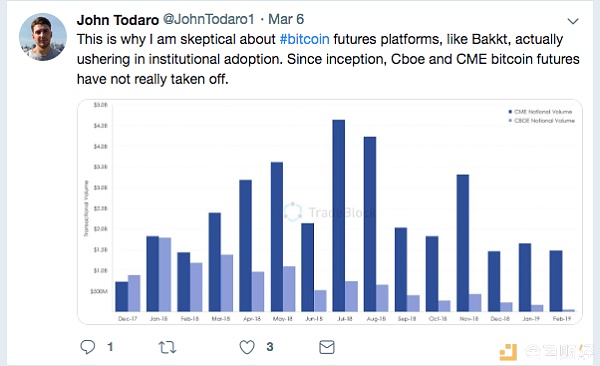Open the Mar 6 tweet timestamp
Image resolution: width=600 pixels, height=366 pixels.
tap(286, 19)
